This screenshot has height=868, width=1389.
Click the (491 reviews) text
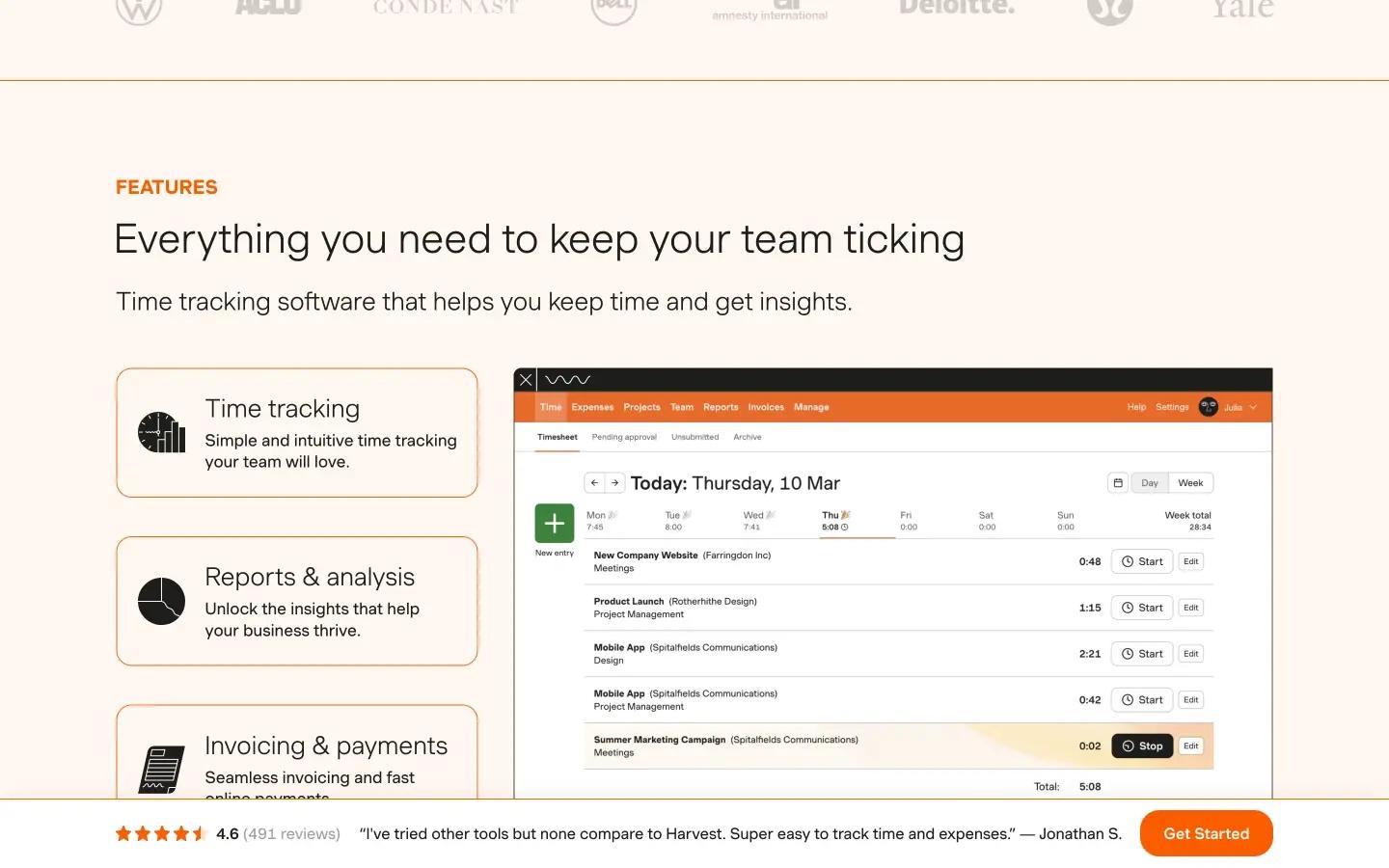[291, 833]
